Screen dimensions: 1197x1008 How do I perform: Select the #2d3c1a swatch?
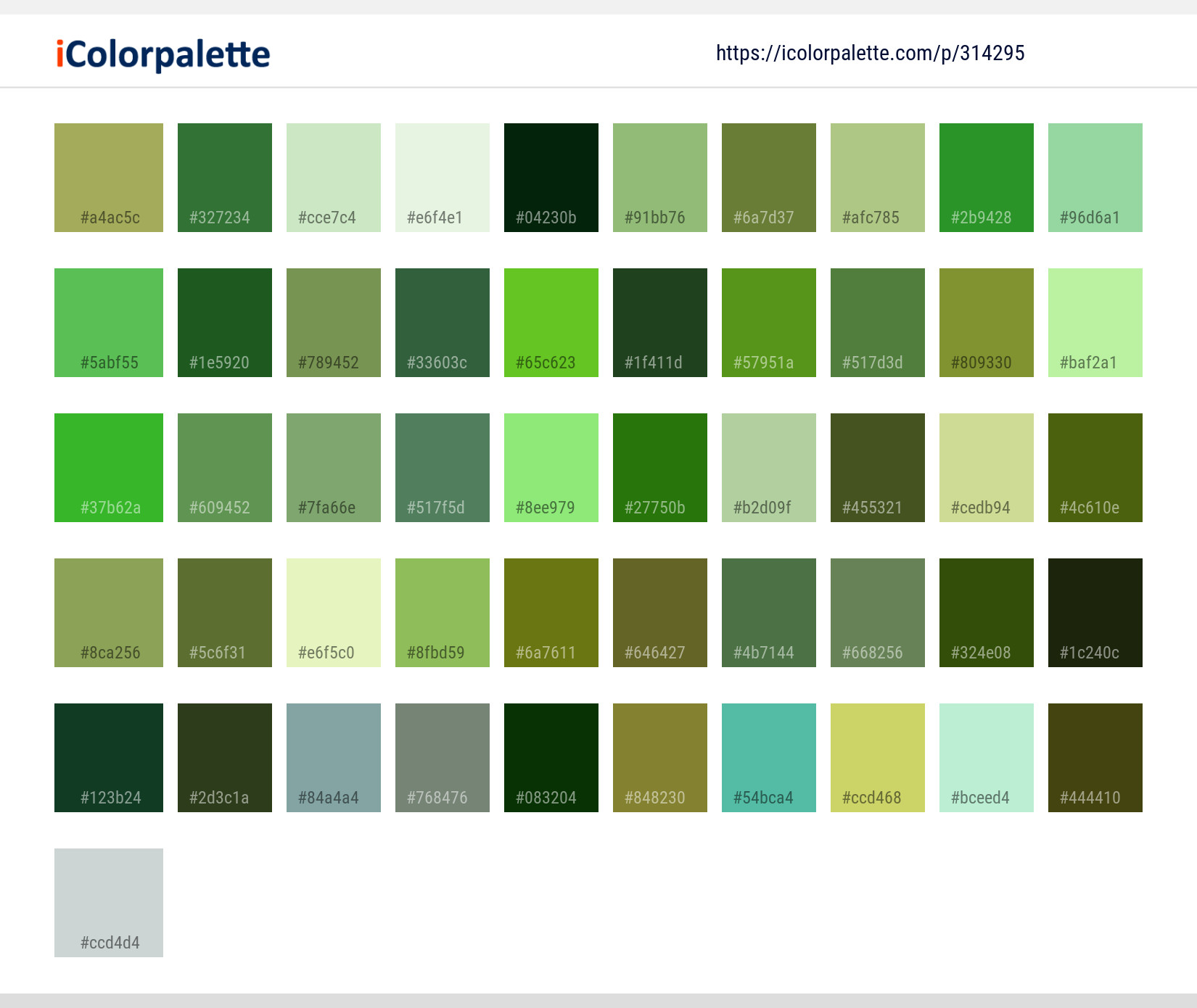pyautogui.click(x=225, y=758)
